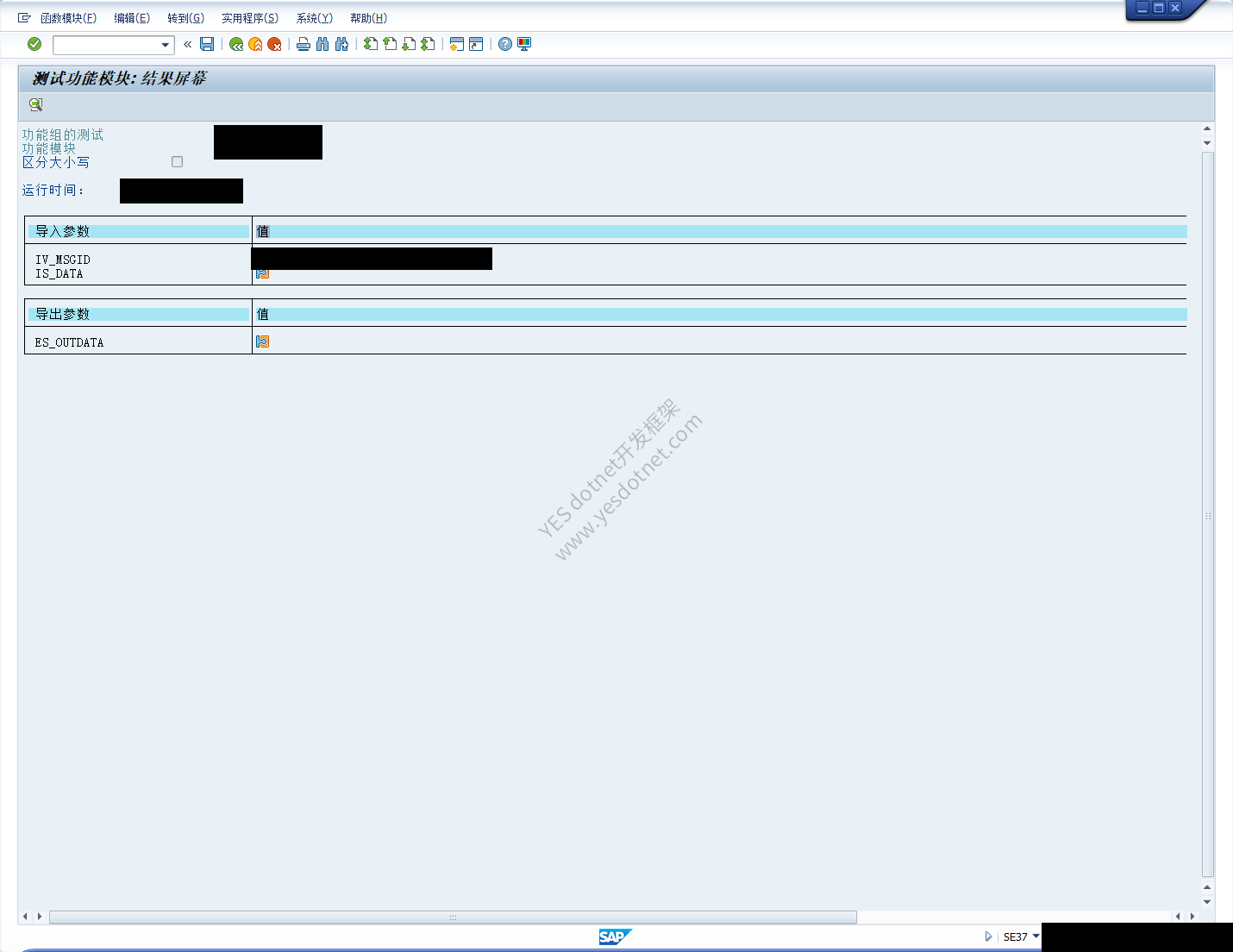This screenshot has width=1233, height=952.
Task: Click the green Enter checkmark icon
Action: 34,44
